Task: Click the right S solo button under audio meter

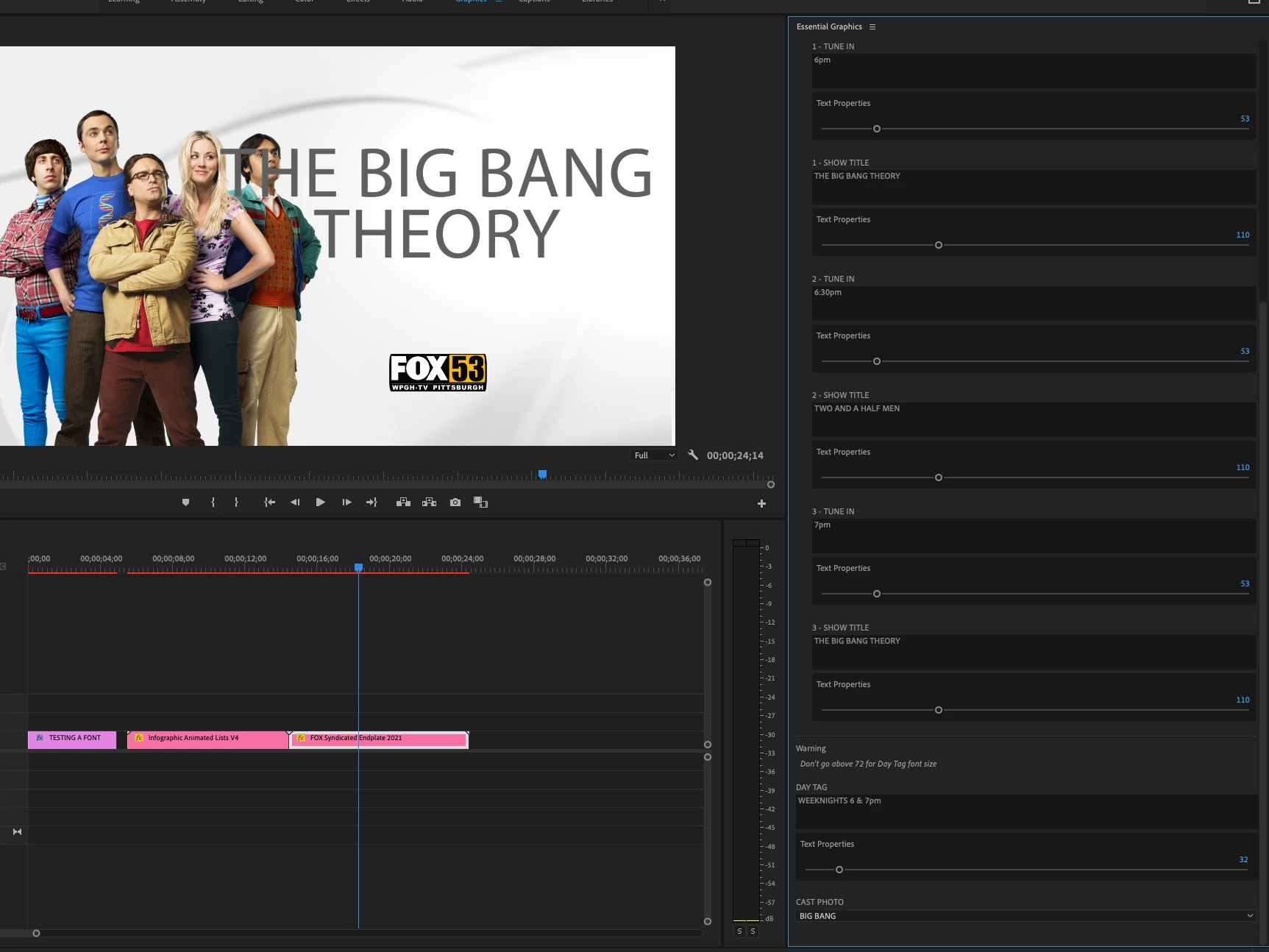Action: pos(753,931)
